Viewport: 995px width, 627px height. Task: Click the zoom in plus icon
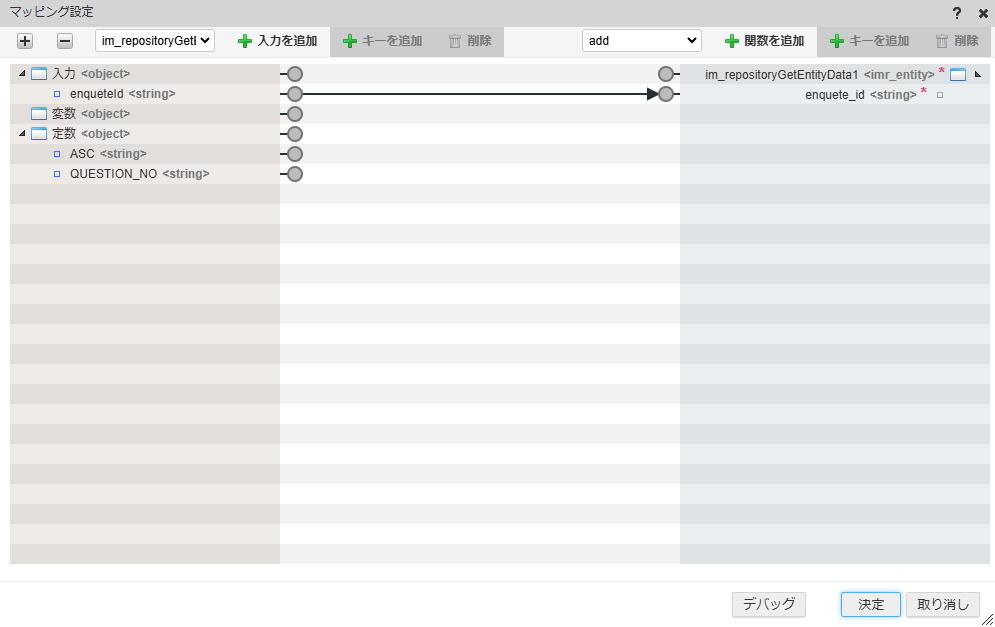point(24,41)
